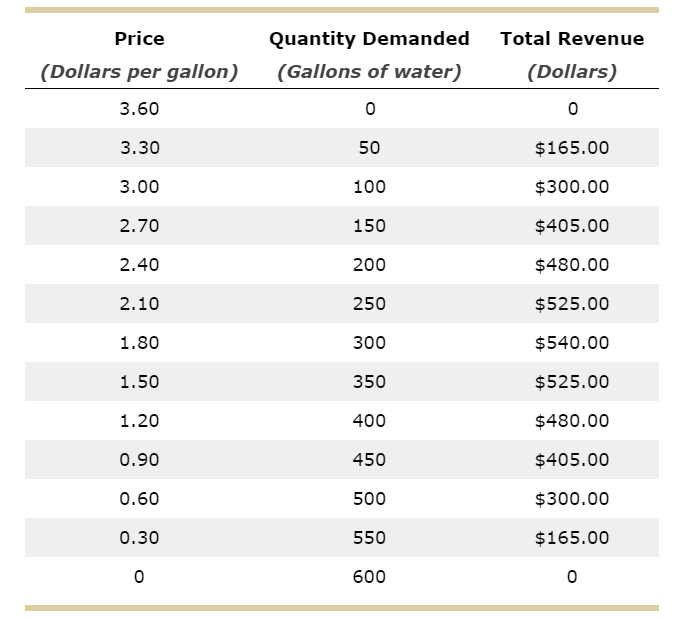Click the price value 0.60
Image resolution: width=673 pixels, height=619 pixels.
(x=139, y=499)
